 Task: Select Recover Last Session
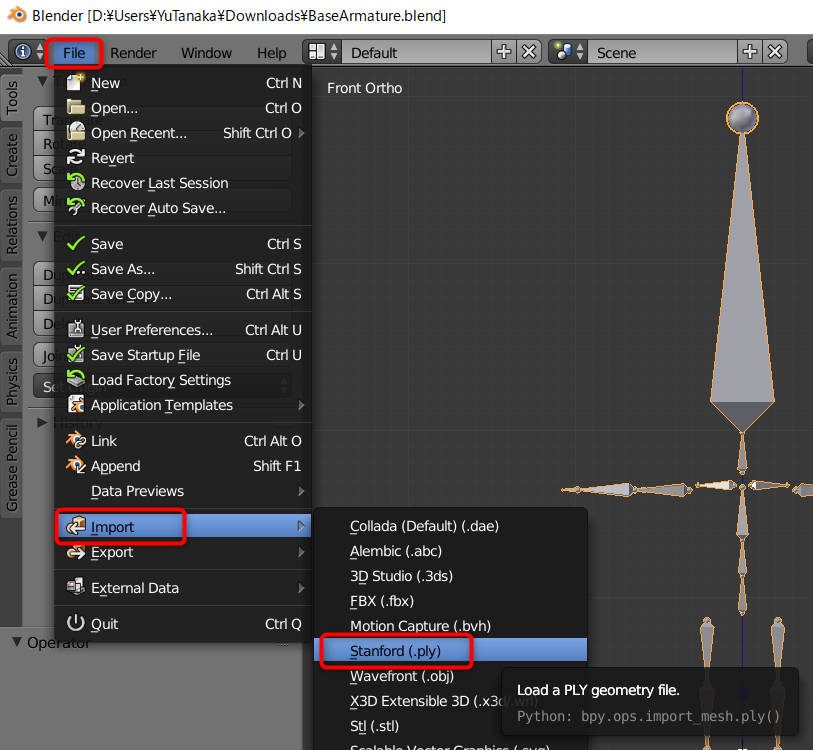[183, 183]
